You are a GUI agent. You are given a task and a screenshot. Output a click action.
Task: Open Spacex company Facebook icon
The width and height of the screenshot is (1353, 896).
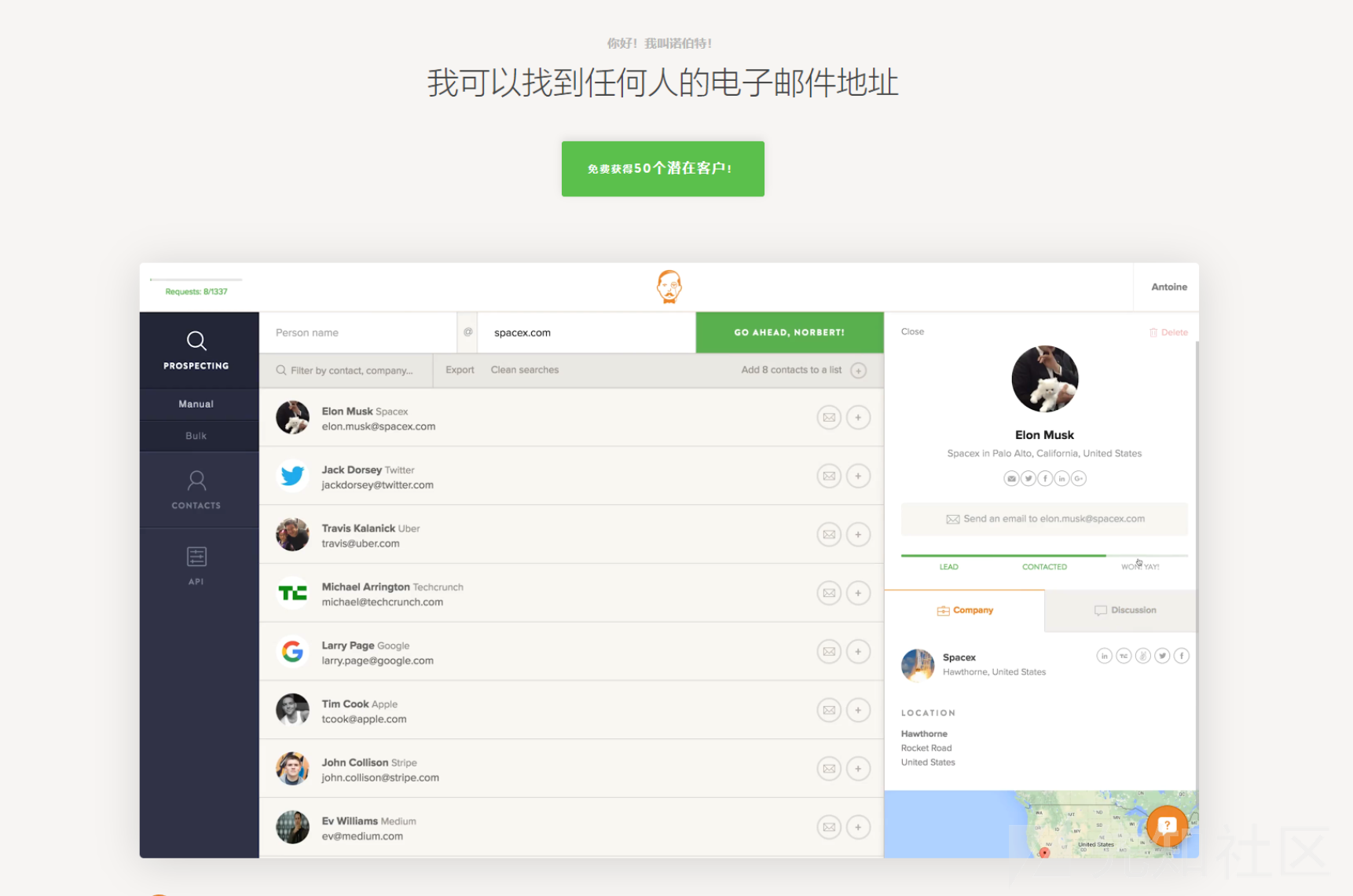(1181, 656)
